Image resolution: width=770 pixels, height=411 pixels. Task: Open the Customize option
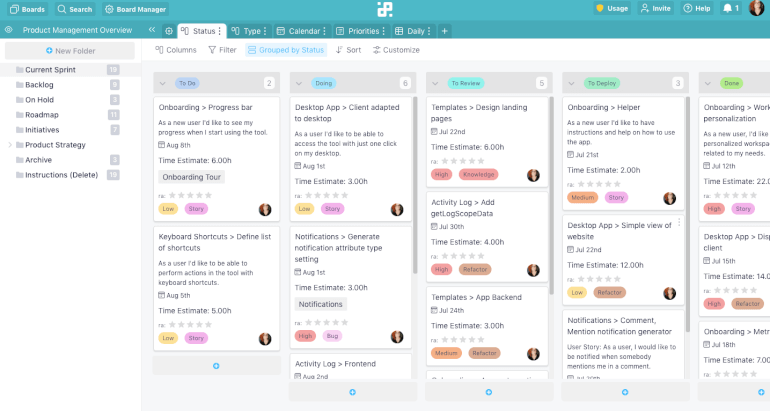click(396, 50)
